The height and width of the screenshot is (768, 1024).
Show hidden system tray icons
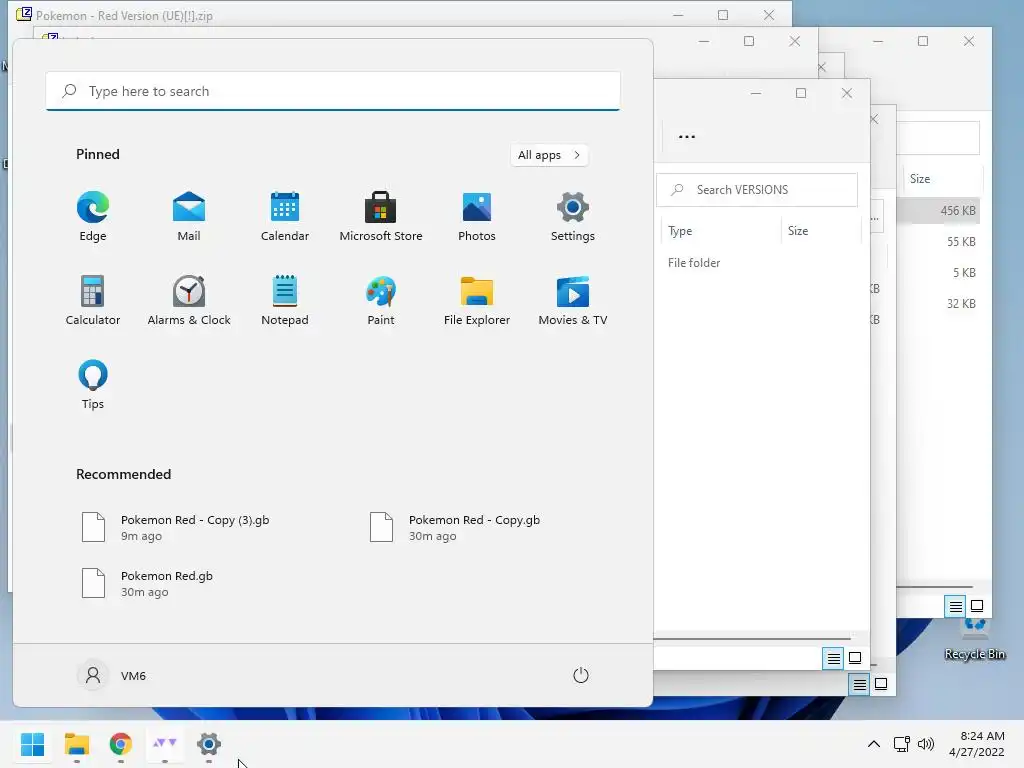click(874, 744)
